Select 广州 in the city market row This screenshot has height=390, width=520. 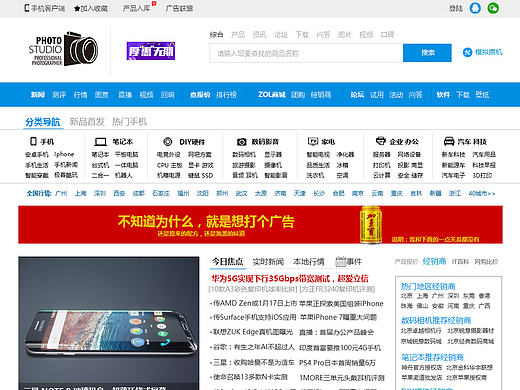tap(61, 193)
